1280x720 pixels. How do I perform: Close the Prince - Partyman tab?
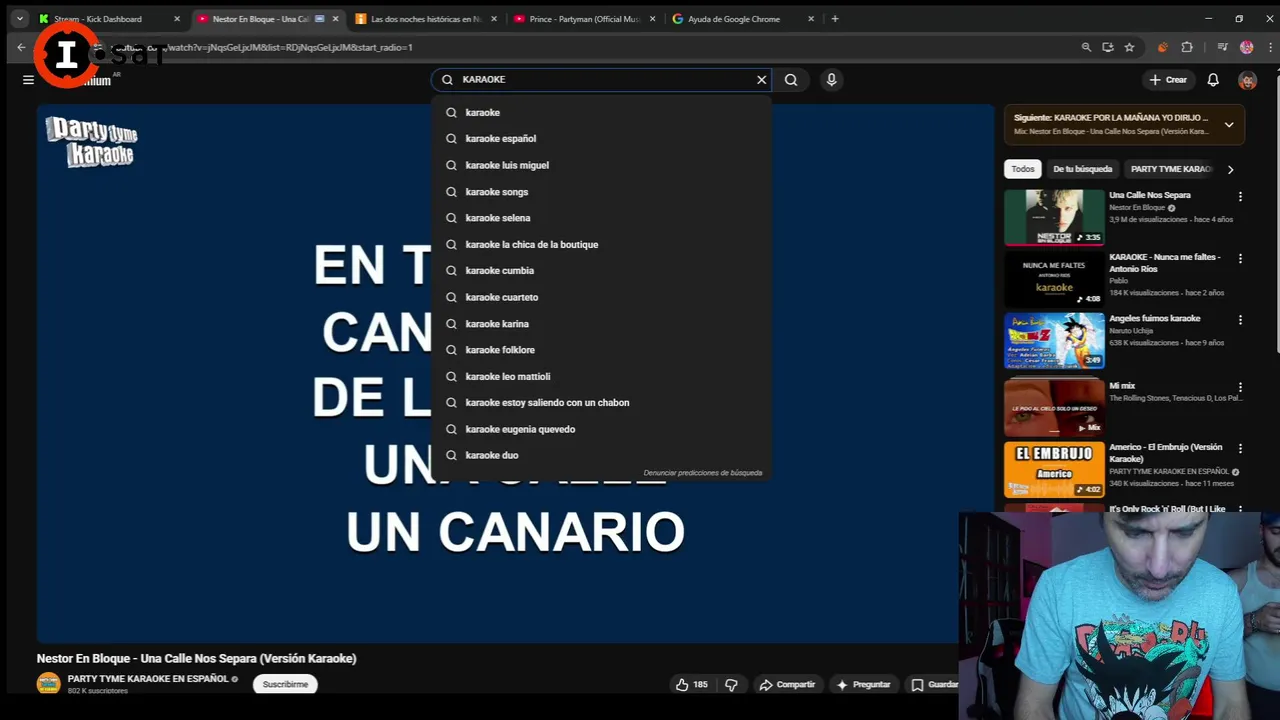pos(652,19)
